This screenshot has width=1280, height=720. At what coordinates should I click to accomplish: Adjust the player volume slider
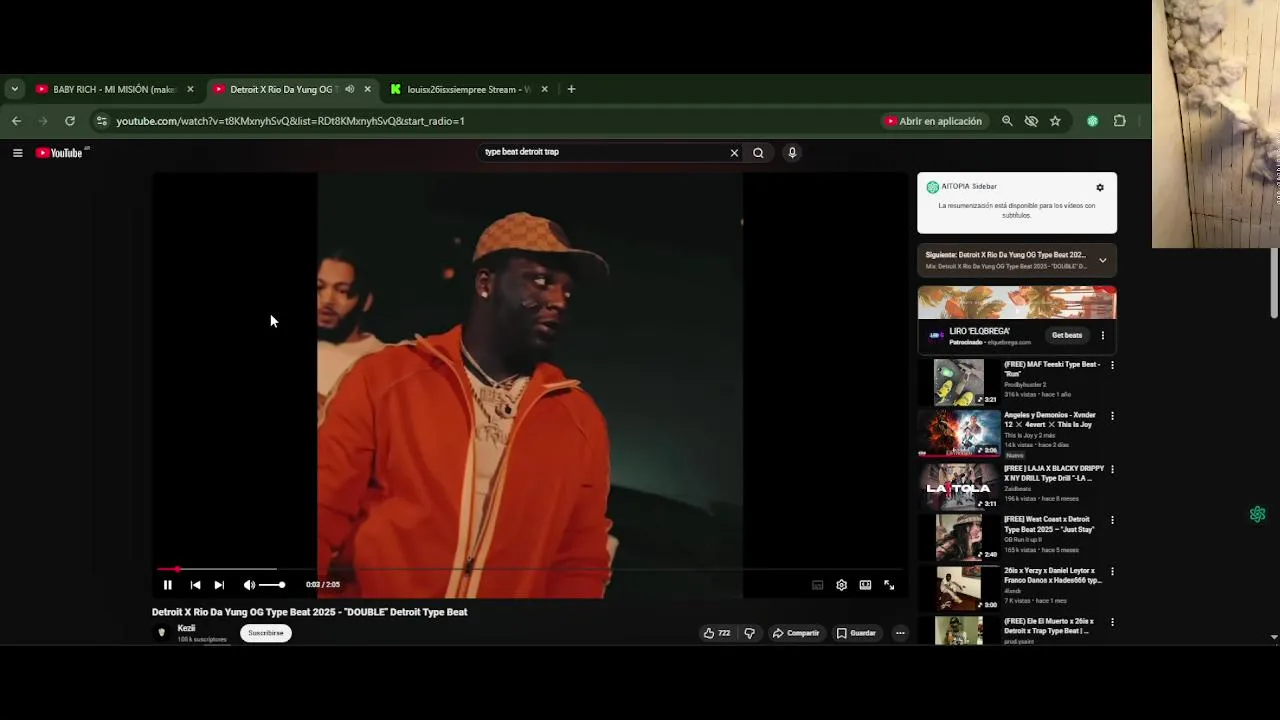pos(272,585)
